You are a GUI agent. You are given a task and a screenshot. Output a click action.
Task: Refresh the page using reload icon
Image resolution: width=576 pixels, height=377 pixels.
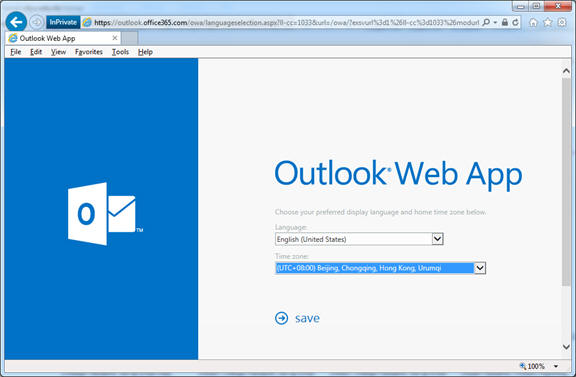coord(515,22)
